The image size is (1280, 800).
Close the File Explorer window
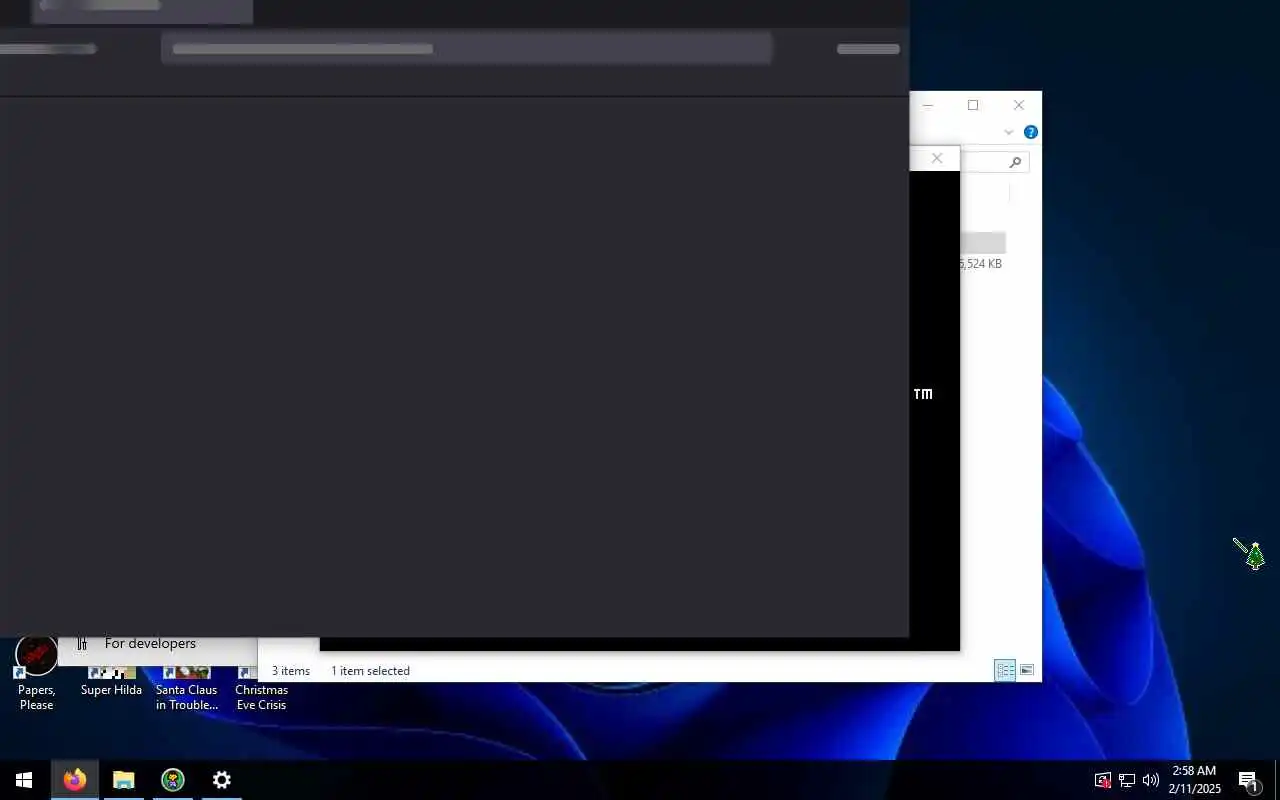(x=1019, y=105)
